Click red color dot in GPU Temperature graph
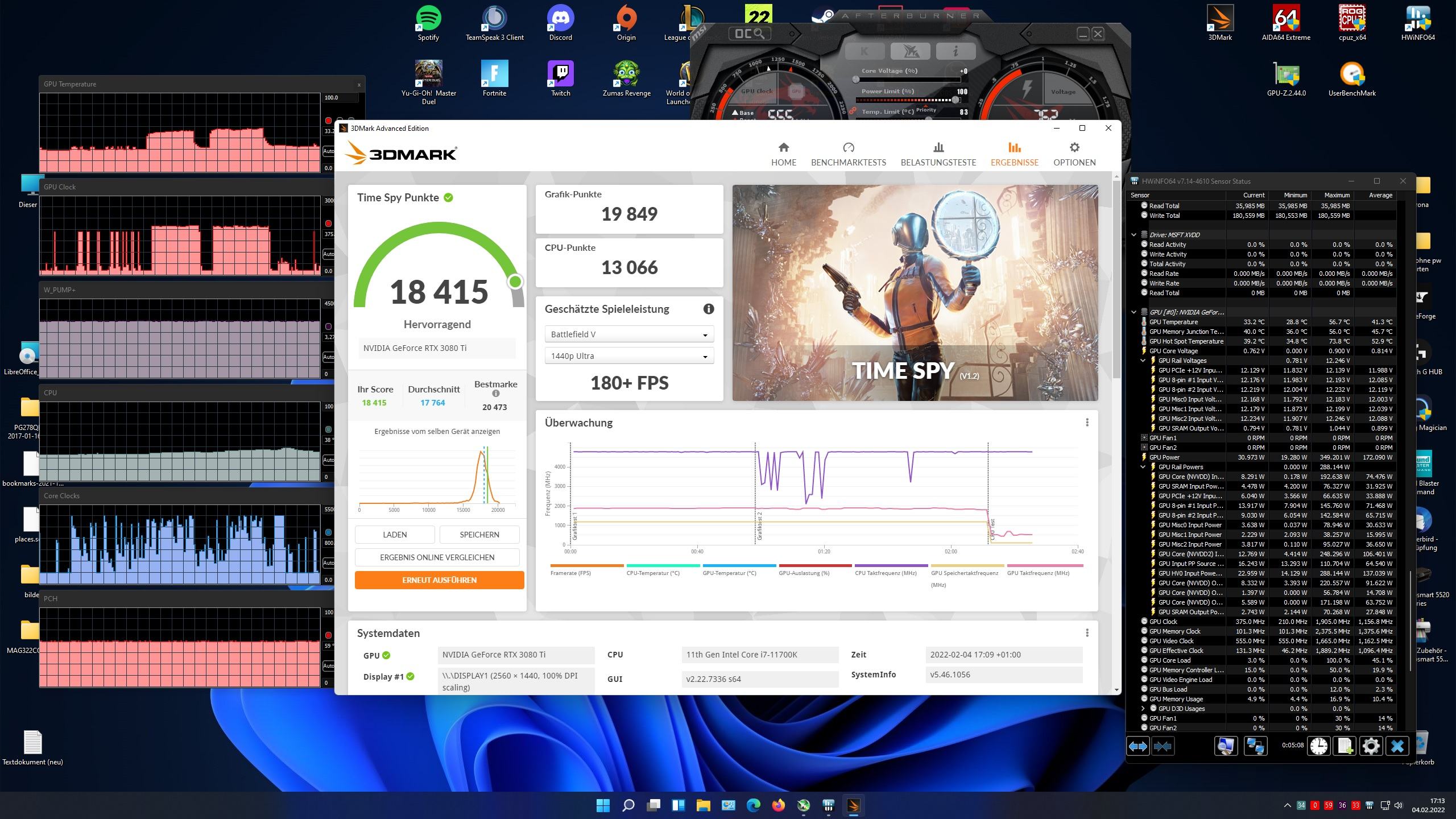Screen dimensions: 1456x819 [x=328, y=121]
